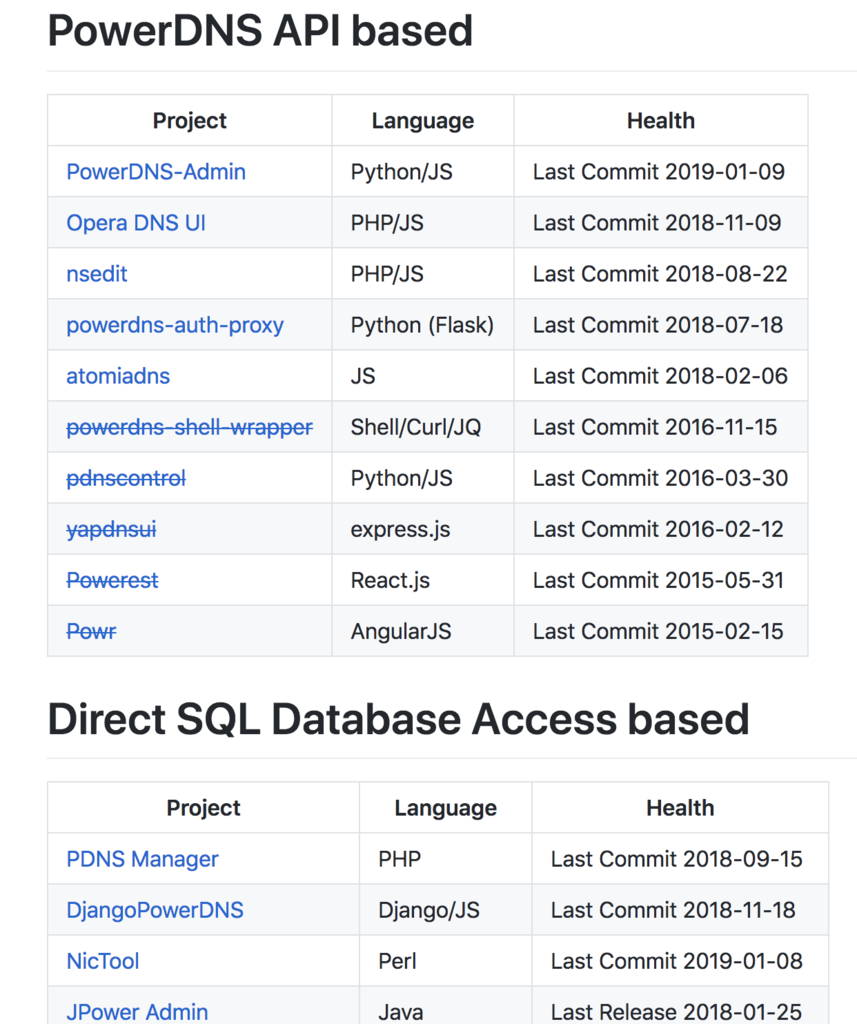Viewport: 857px width, 1024px height.
Task: Follow the nsedit project link
Action: pyautogui.click(x=97, y=274)
